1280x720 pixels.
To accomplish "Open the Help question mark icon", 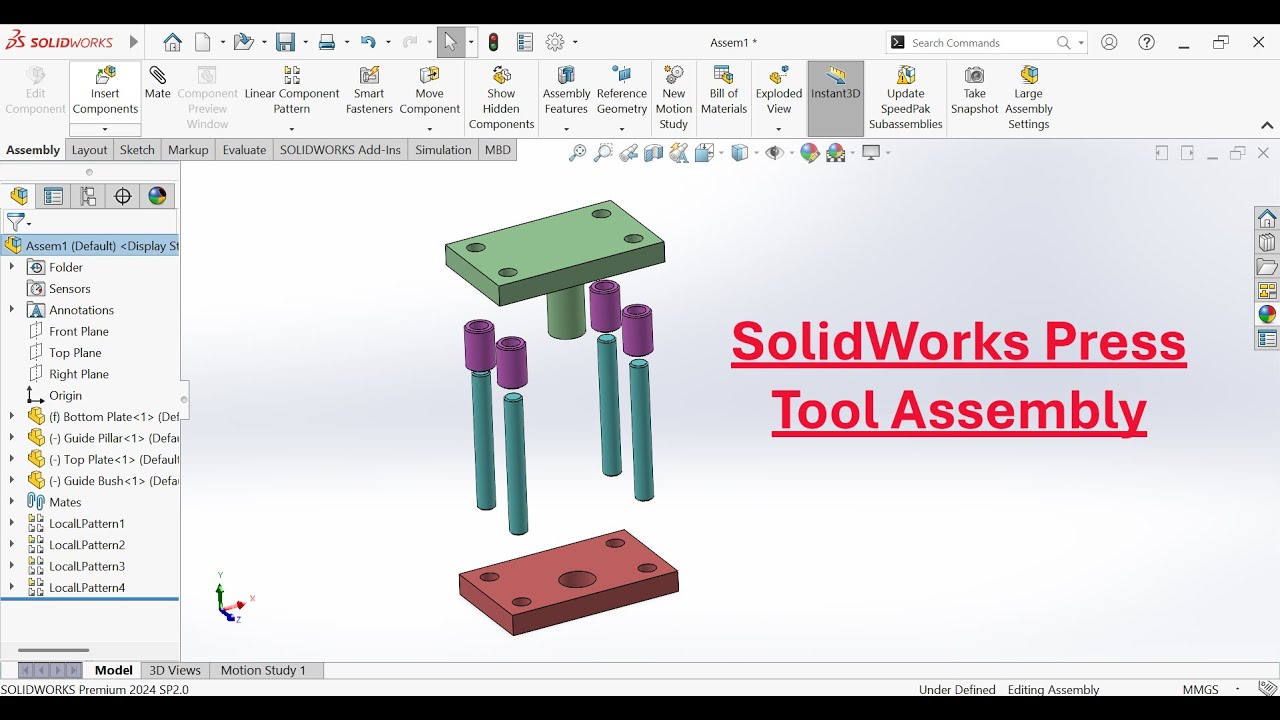I will click(1147, 42).
